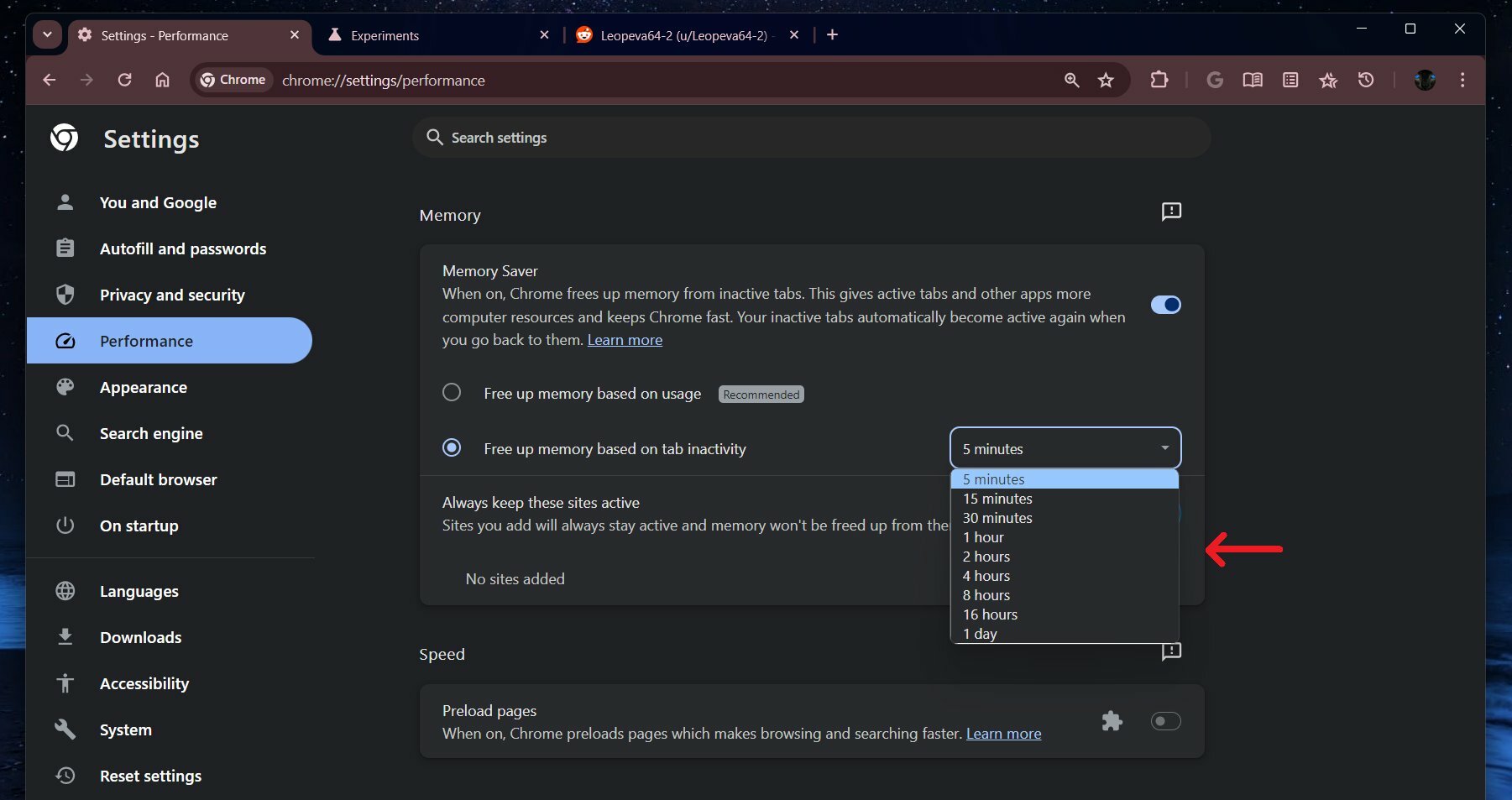Image resolution: width=1512 pixels, height=800 pixels.
Task: Open the profile avatar
Action: (1425, 80)
